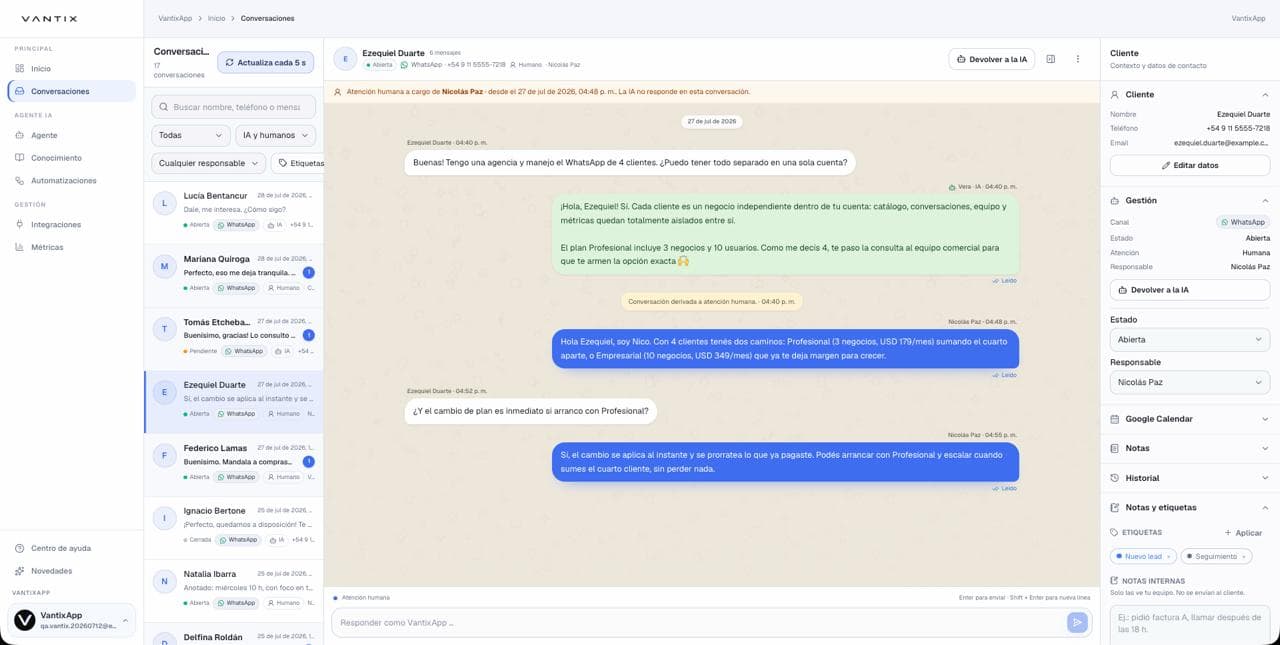Click the avatar for Mariana Quiroga

click(164, 266)
